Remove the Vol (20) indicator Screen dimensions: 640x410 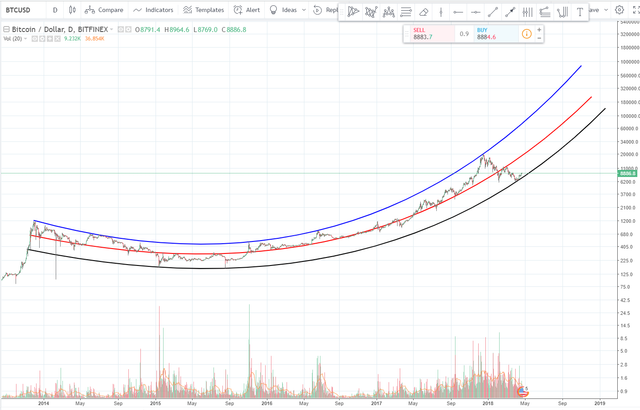(57, 39)
